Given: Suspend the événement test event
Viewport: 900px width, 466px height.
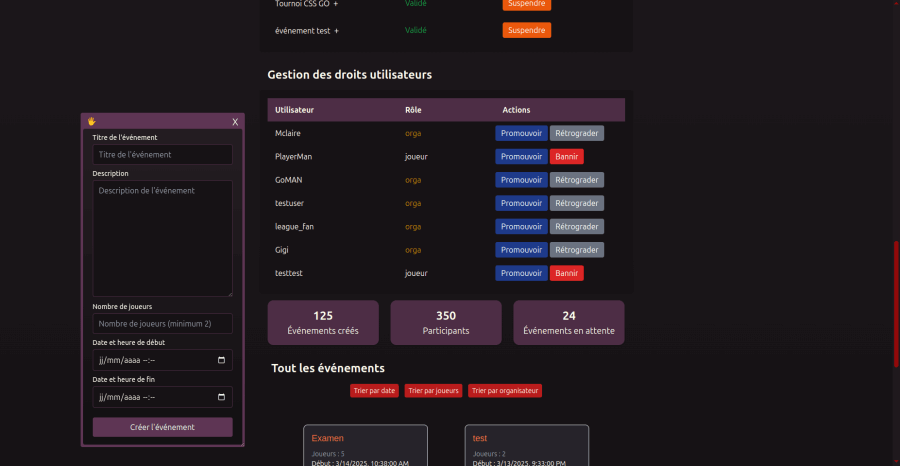Looking at the screenshot, I should coord(526,30).
